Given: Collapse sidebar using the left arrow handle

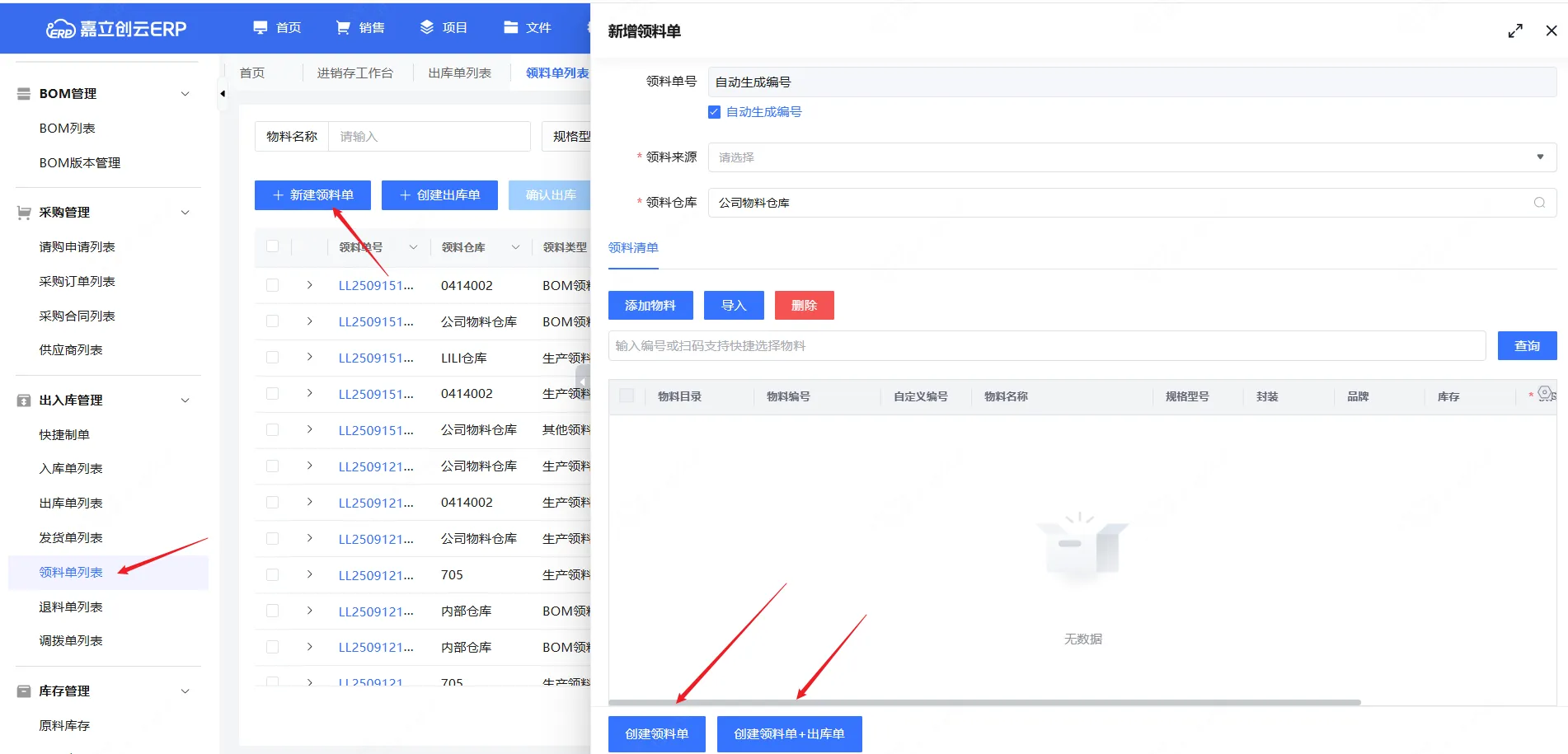Looking at the screenshot, I should coord(223,94).
